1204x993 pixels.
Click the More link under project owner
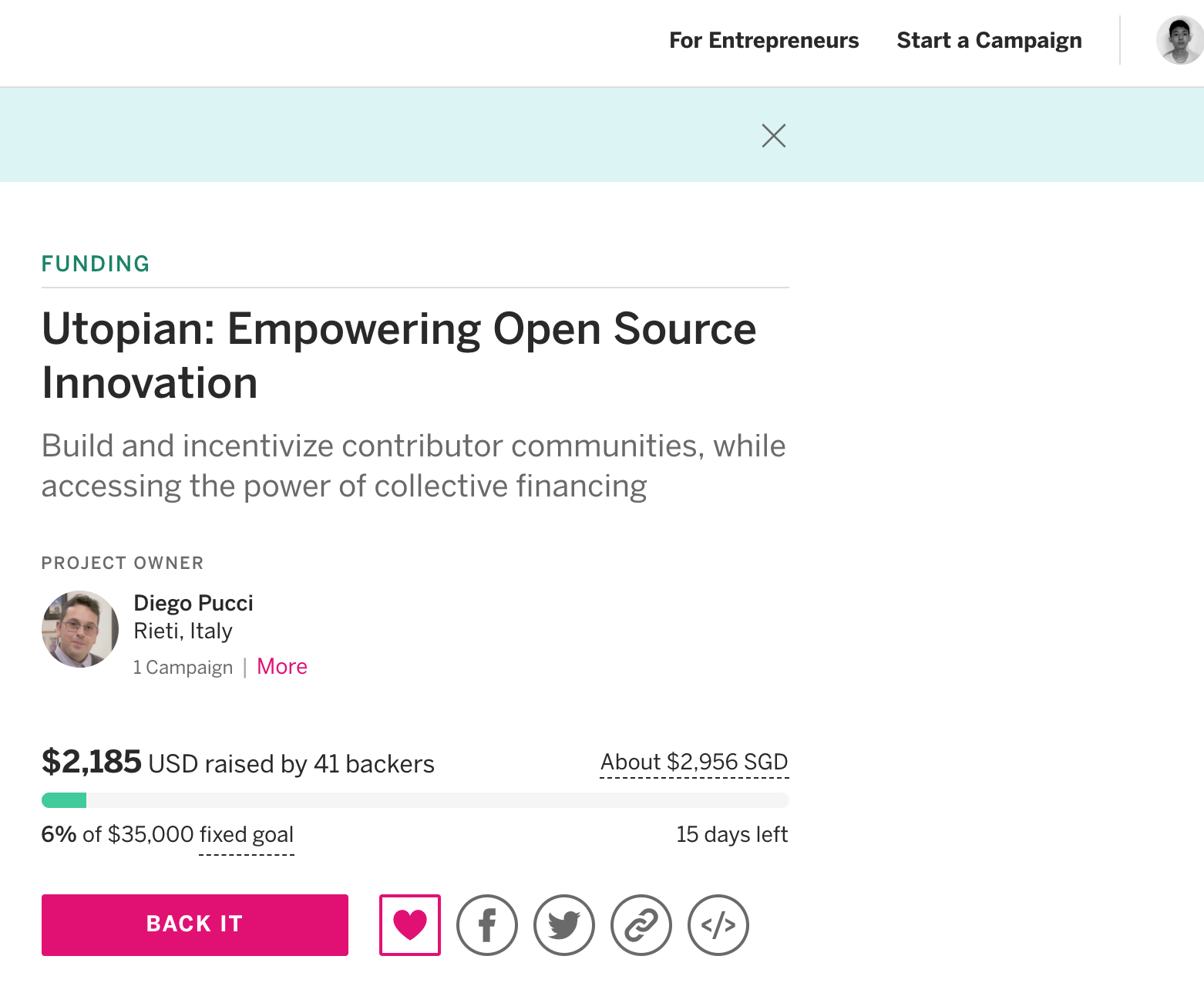coord(282,667)
